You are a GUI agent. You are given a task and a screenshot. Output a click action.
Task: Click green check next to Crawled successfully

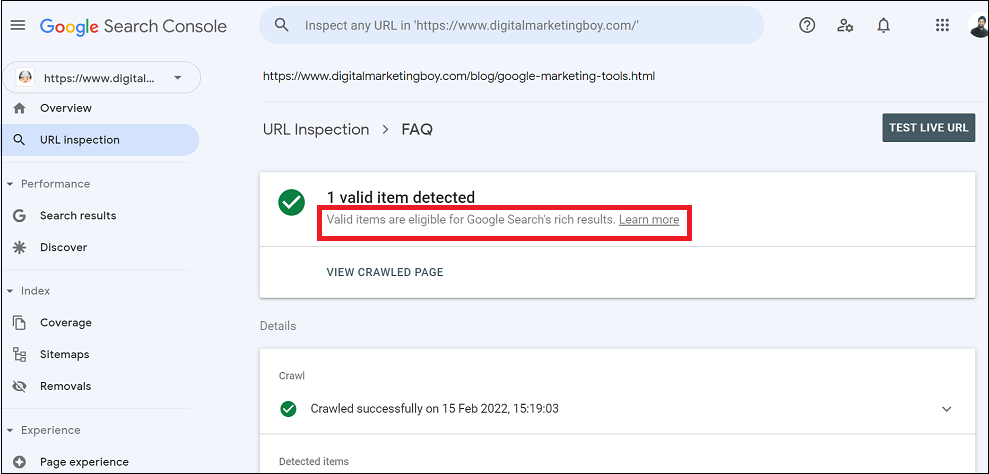tap(288, 409)
